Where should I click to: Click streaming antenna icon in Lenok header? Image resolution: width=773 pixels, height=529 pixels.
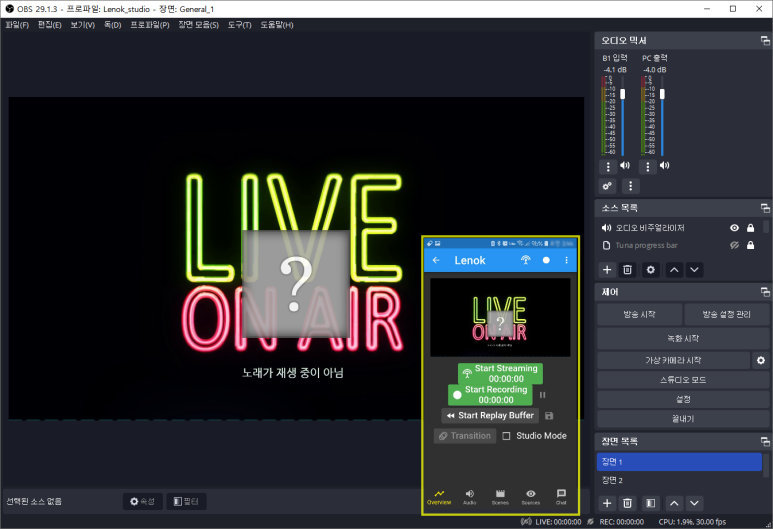tap(526, 260)
